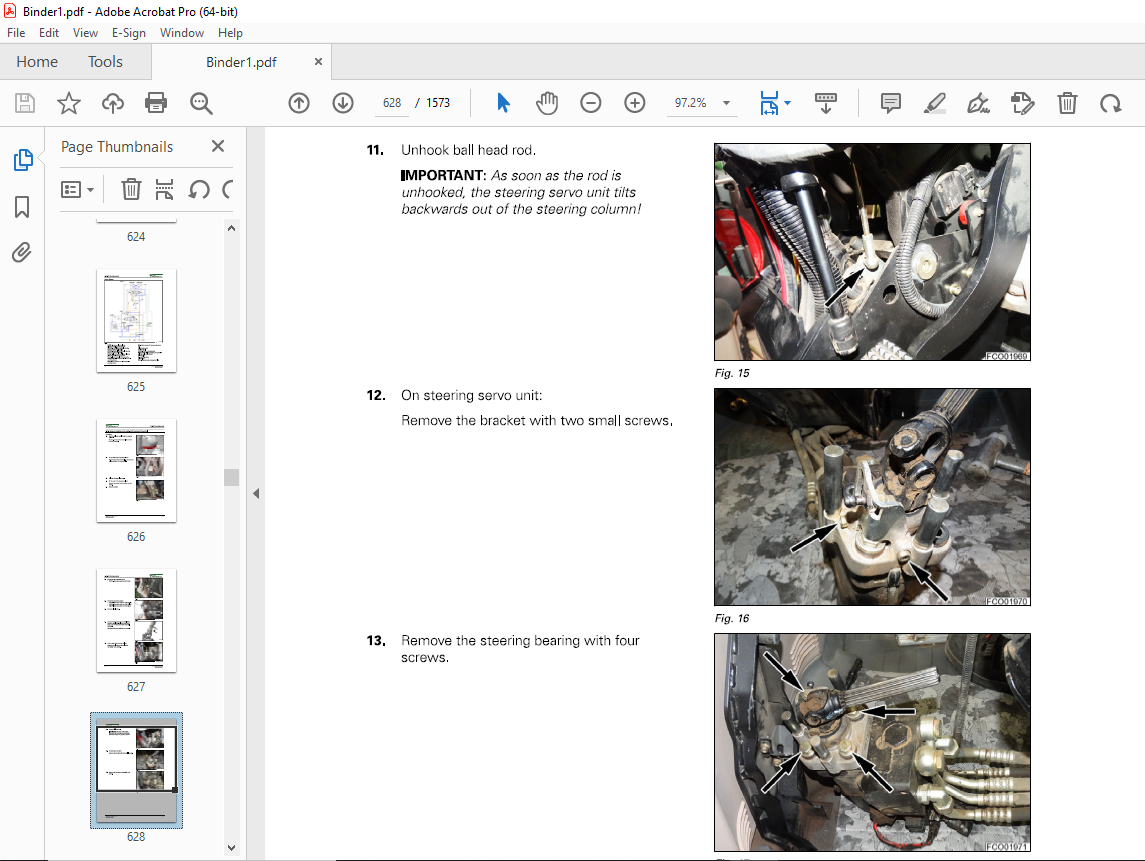The width and height of the screenshot is (1145, 861).
Task: Switch to the Home tab
Action: tap(37, 62)
